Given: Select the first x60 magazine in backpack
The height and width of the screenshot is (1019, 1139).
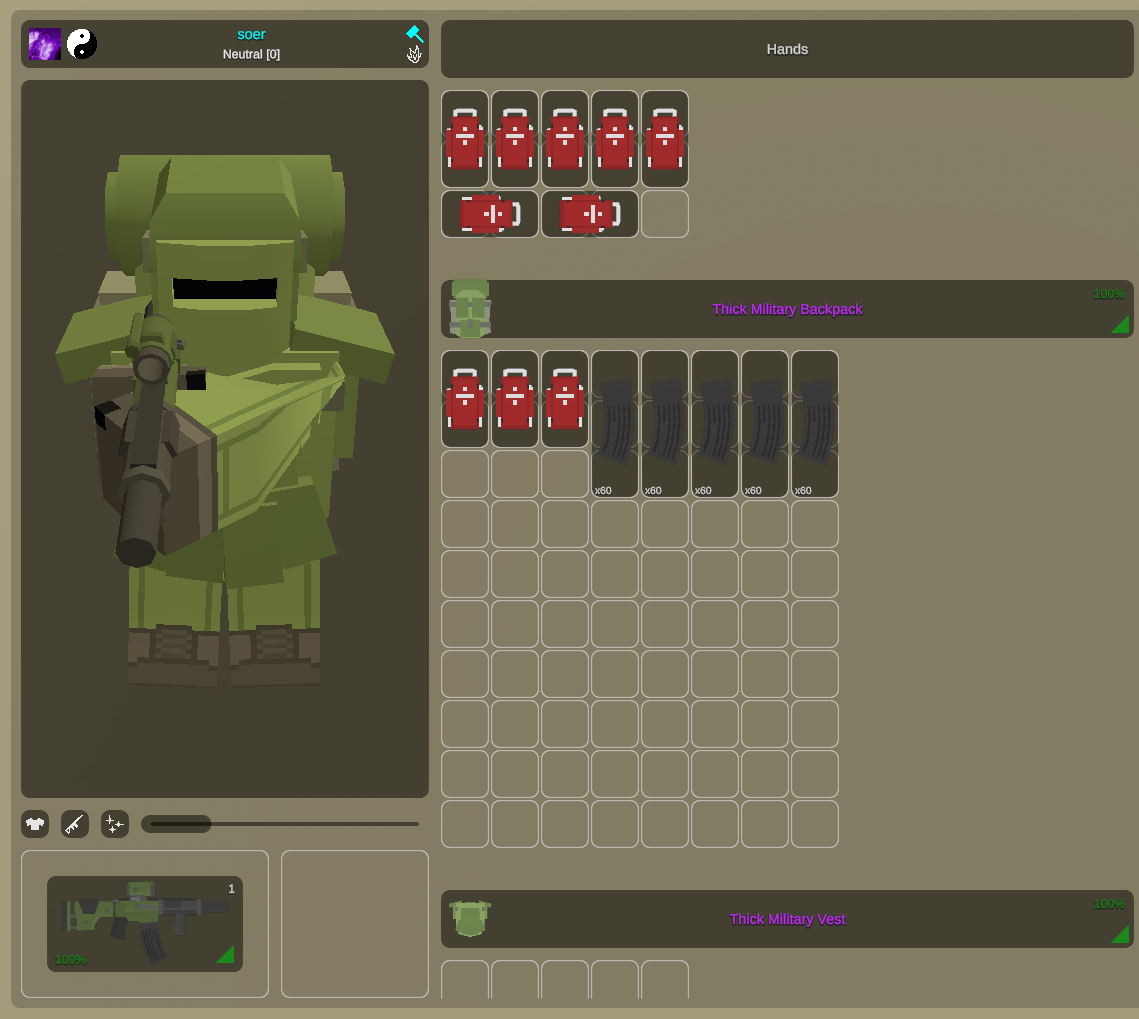Looking at the screenshot, I should (x=615, y=424).
